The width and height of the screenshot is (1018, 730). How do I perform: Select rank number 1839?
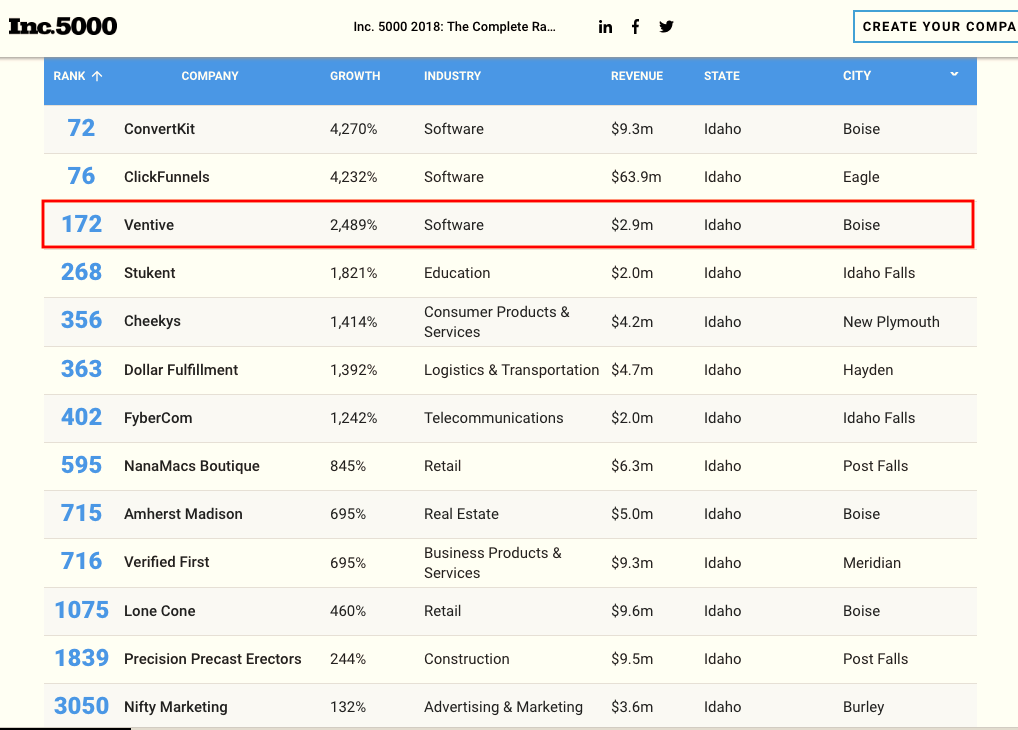[x=81, y=658]
